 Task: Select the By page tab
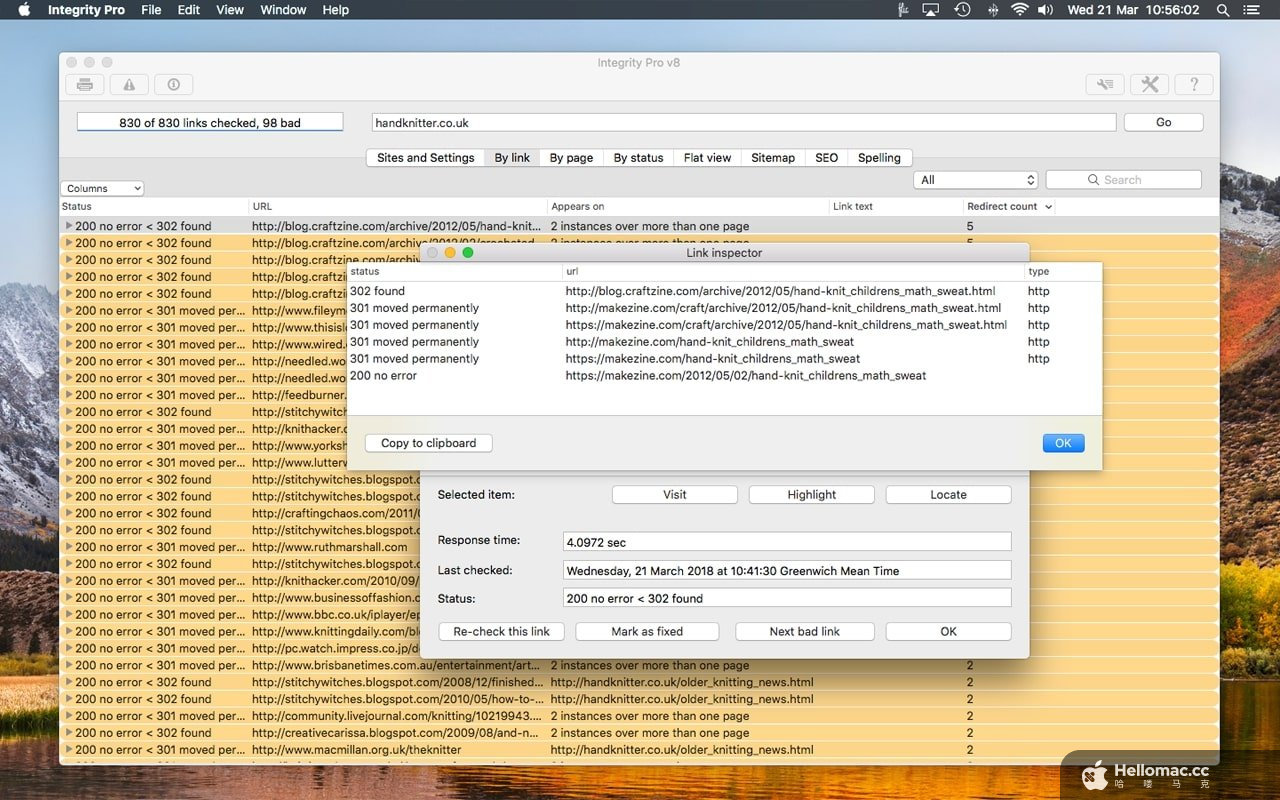[x=571, y=158]
